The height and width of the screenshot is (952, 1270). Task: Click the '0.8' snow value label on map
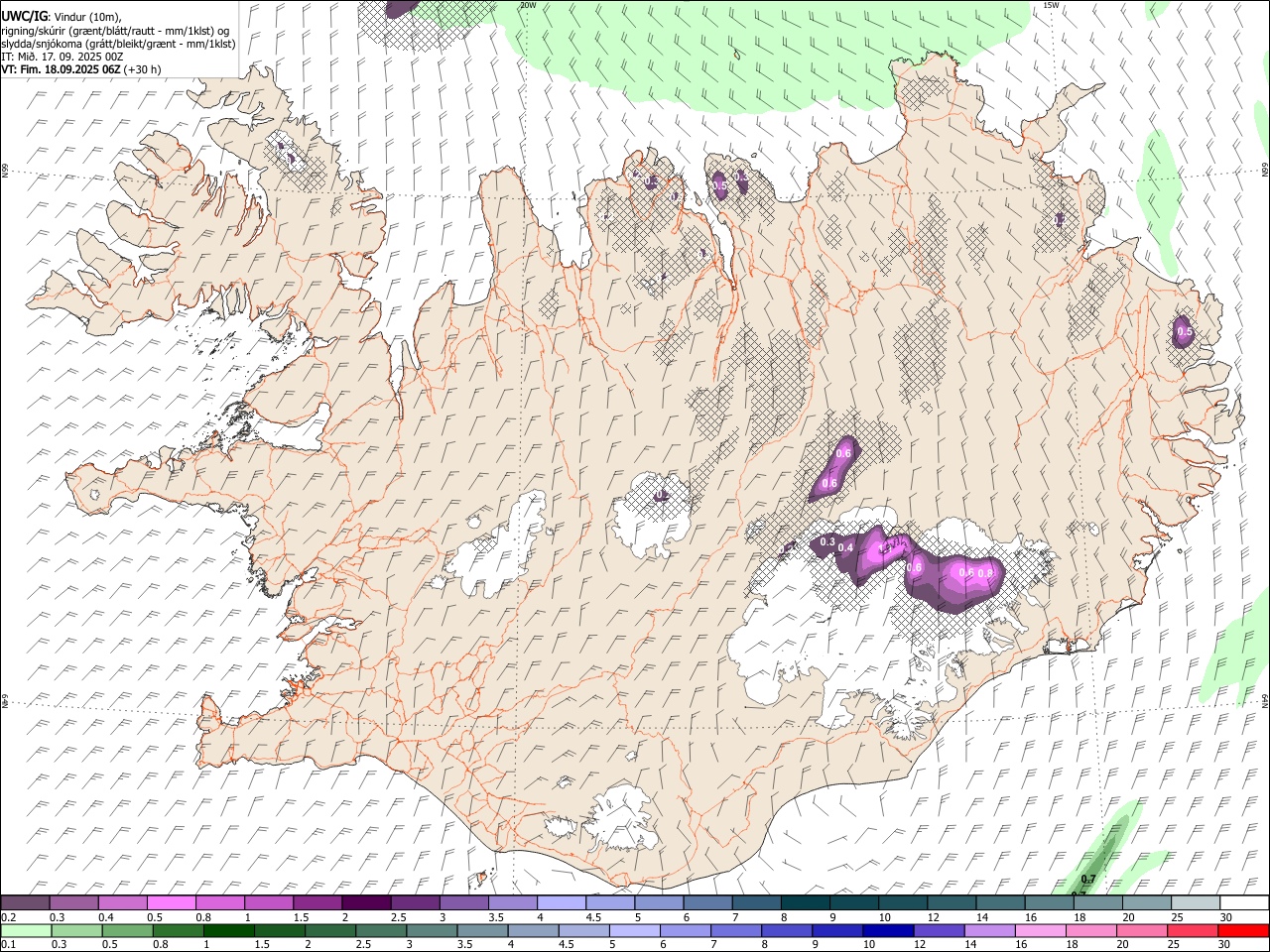point(985,573)
